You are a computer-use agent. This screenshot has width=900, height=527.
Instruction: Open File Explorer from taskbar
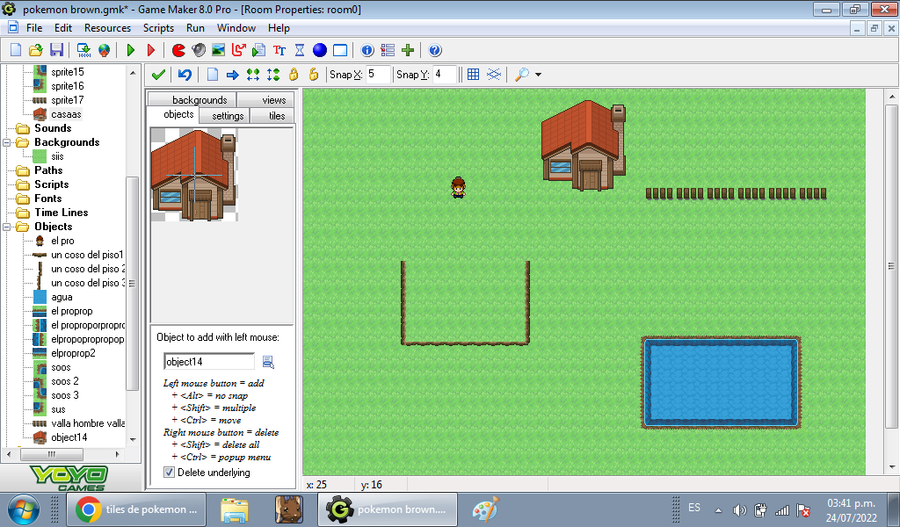point(235,509)
